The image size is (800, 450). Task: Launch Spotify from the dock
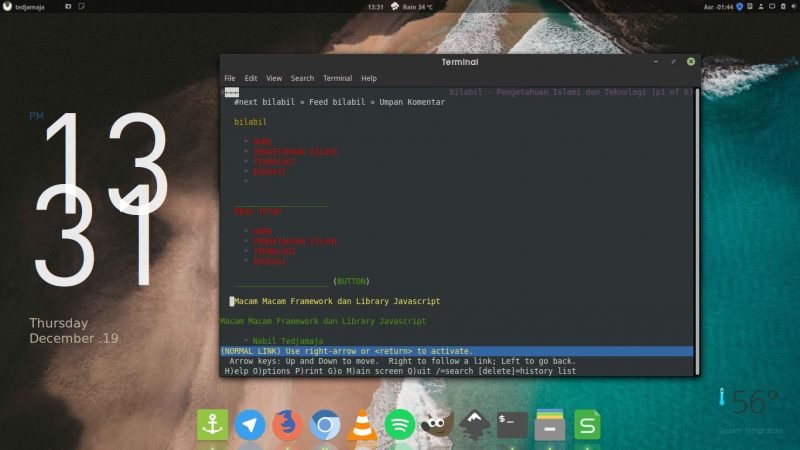click(399, 424)
